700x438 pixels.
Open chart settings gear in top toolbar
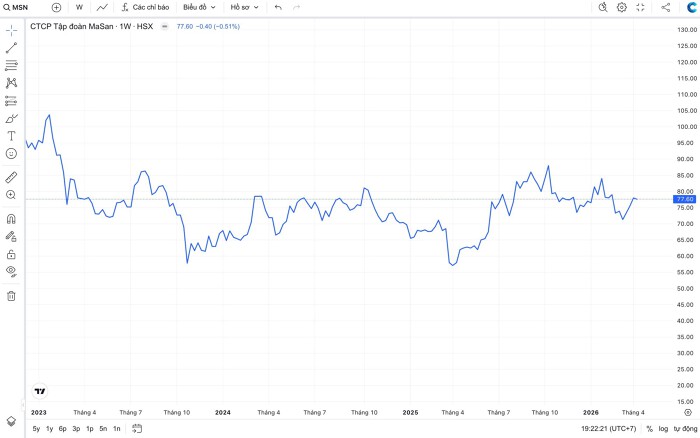tap(621, 7)
